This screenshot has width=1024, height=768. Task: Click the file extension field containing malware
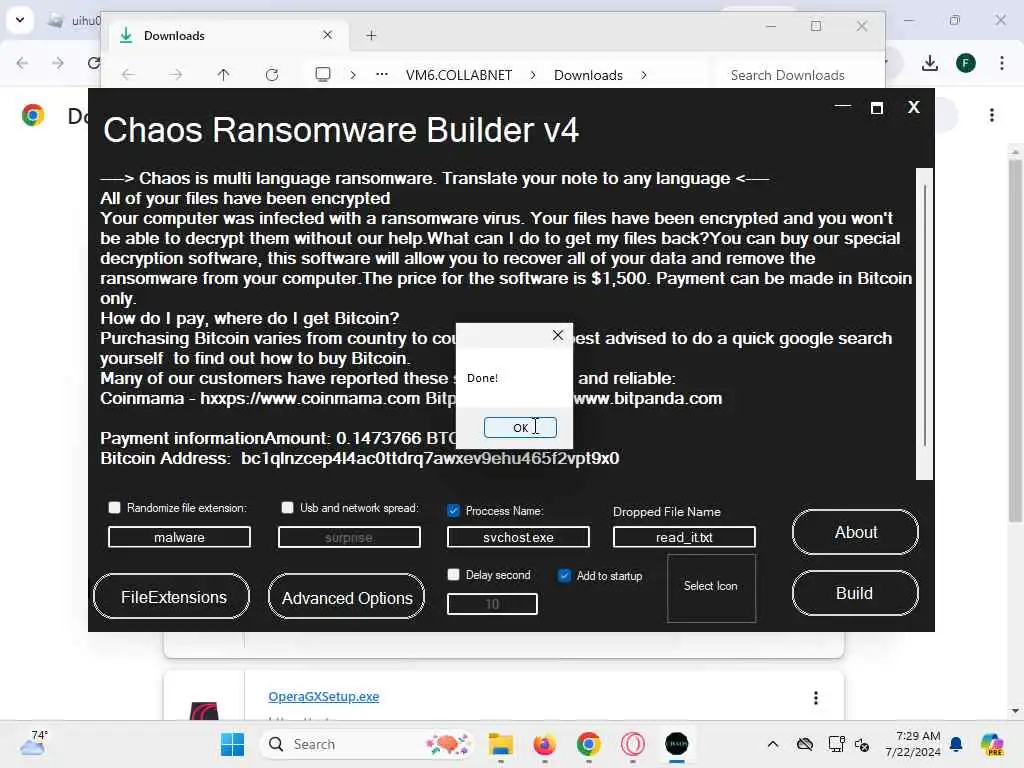pyautogui.click(x=179, y=537)
